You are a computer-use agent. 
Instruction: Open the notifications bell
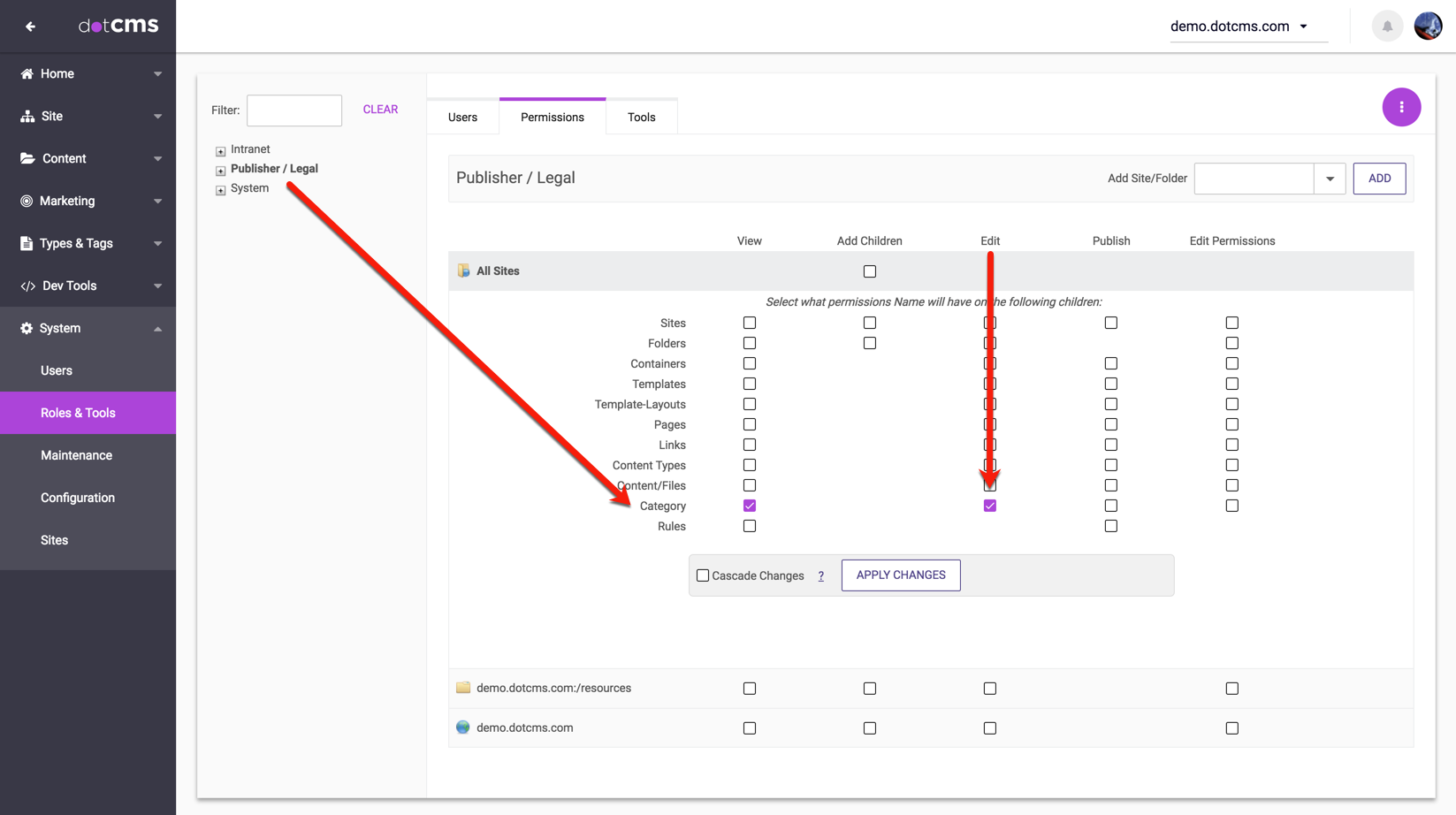(1387, 27)
